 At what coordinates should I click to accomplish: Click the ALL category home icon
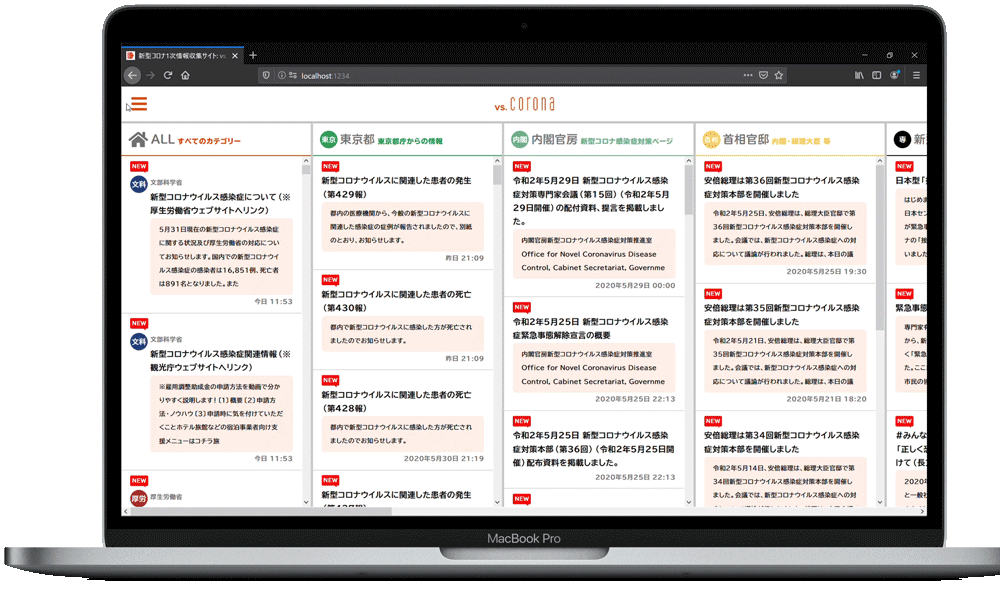tap(138, 140)
